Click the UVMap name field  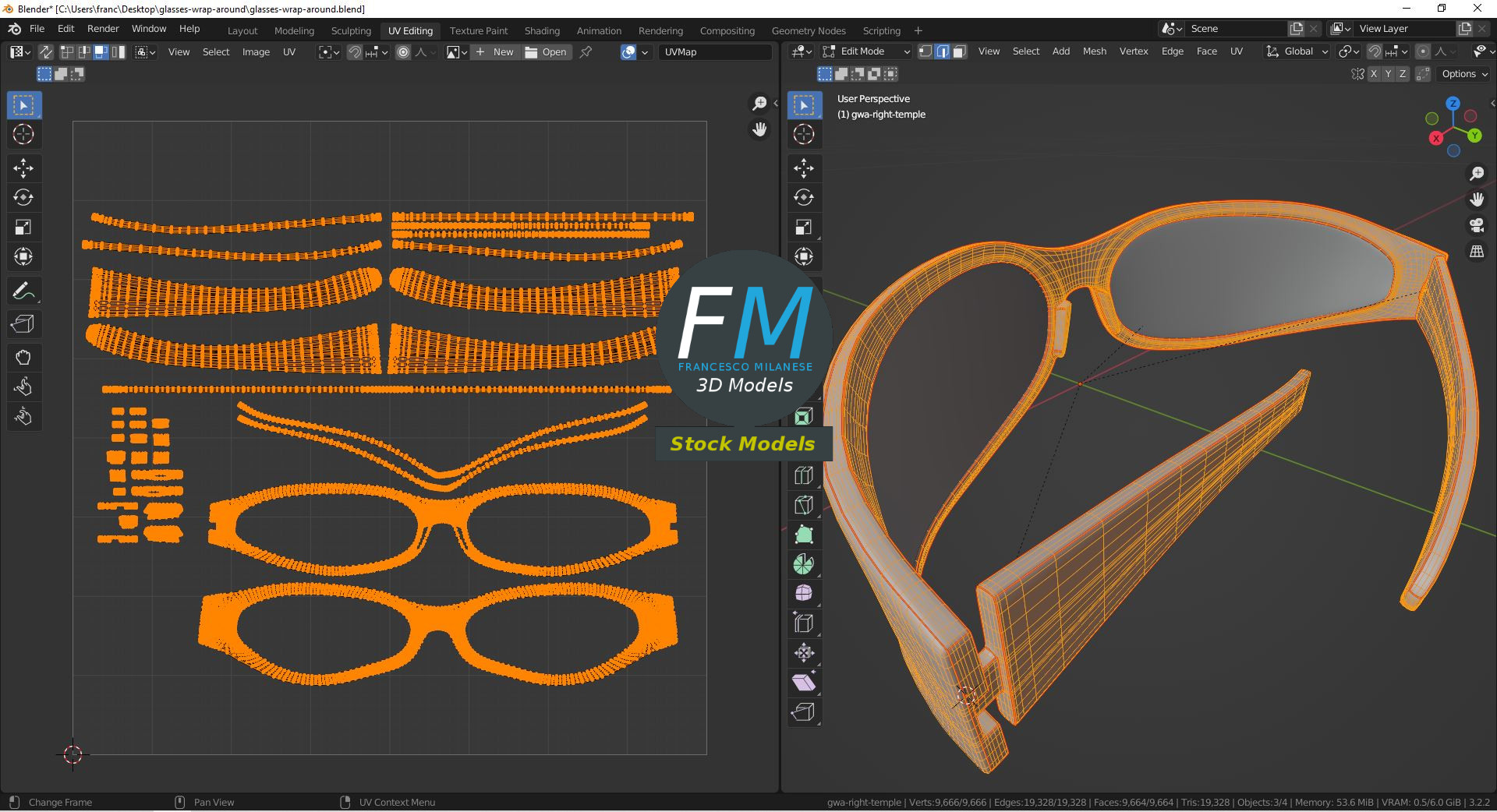(x=714, y=52)
